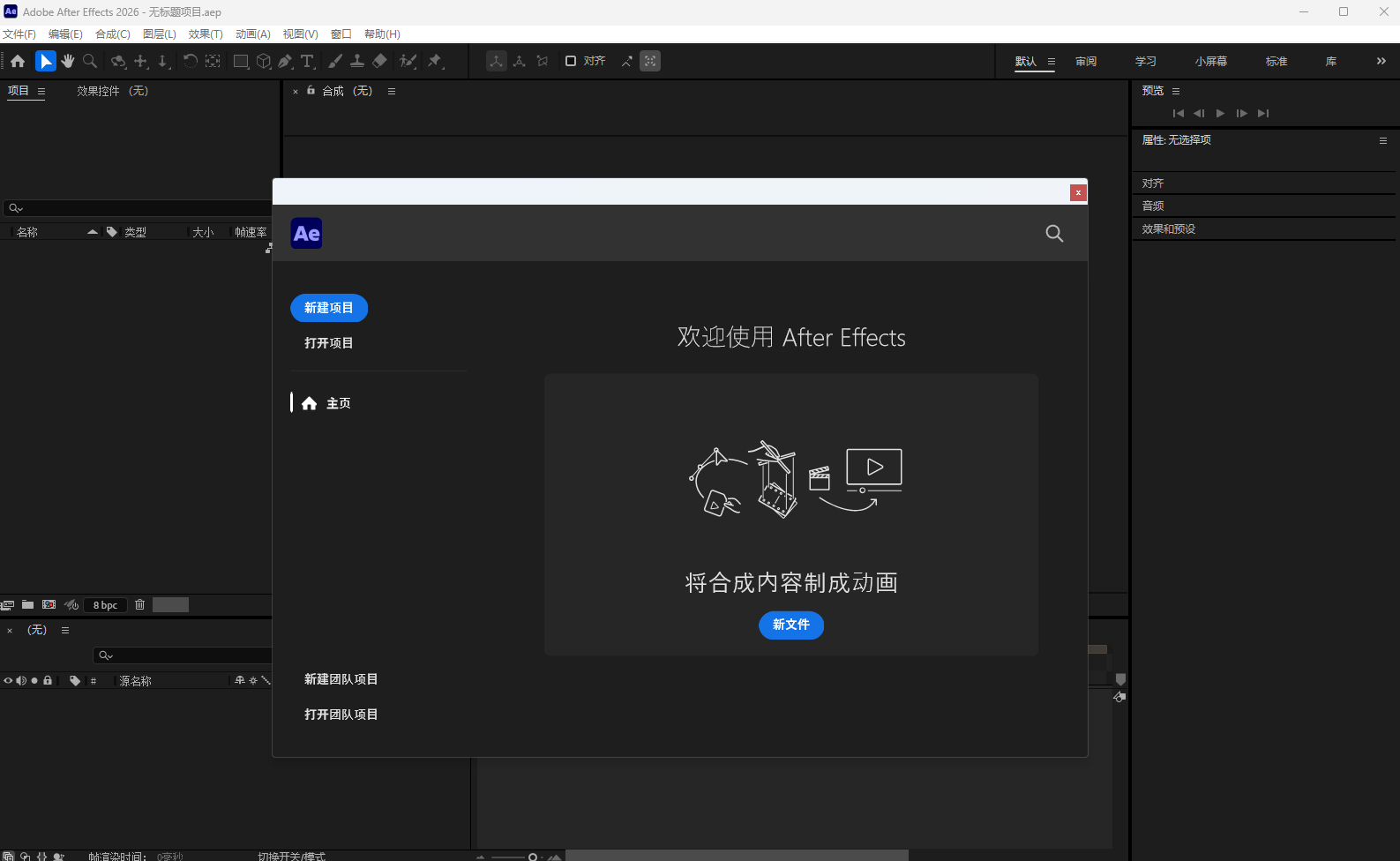Select the 3D cube model tool
Image resolution: width=1400 pixels, height=861 pixels.
click(263, 61)
